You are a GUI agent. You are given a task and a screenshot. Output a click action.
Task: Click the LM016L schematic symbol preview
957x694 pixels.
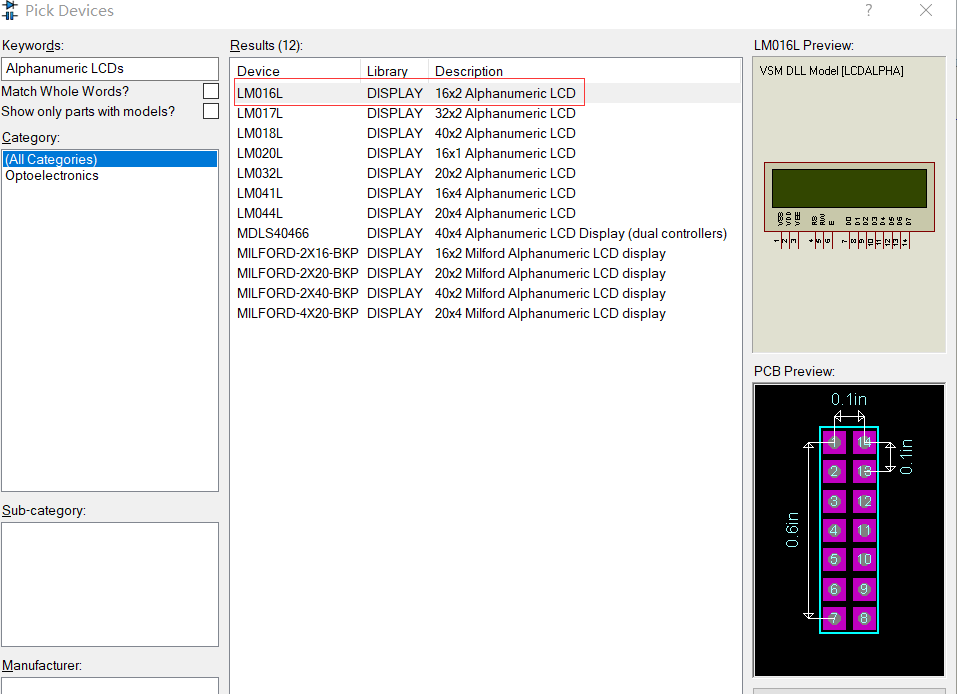[x=849, y=204]
